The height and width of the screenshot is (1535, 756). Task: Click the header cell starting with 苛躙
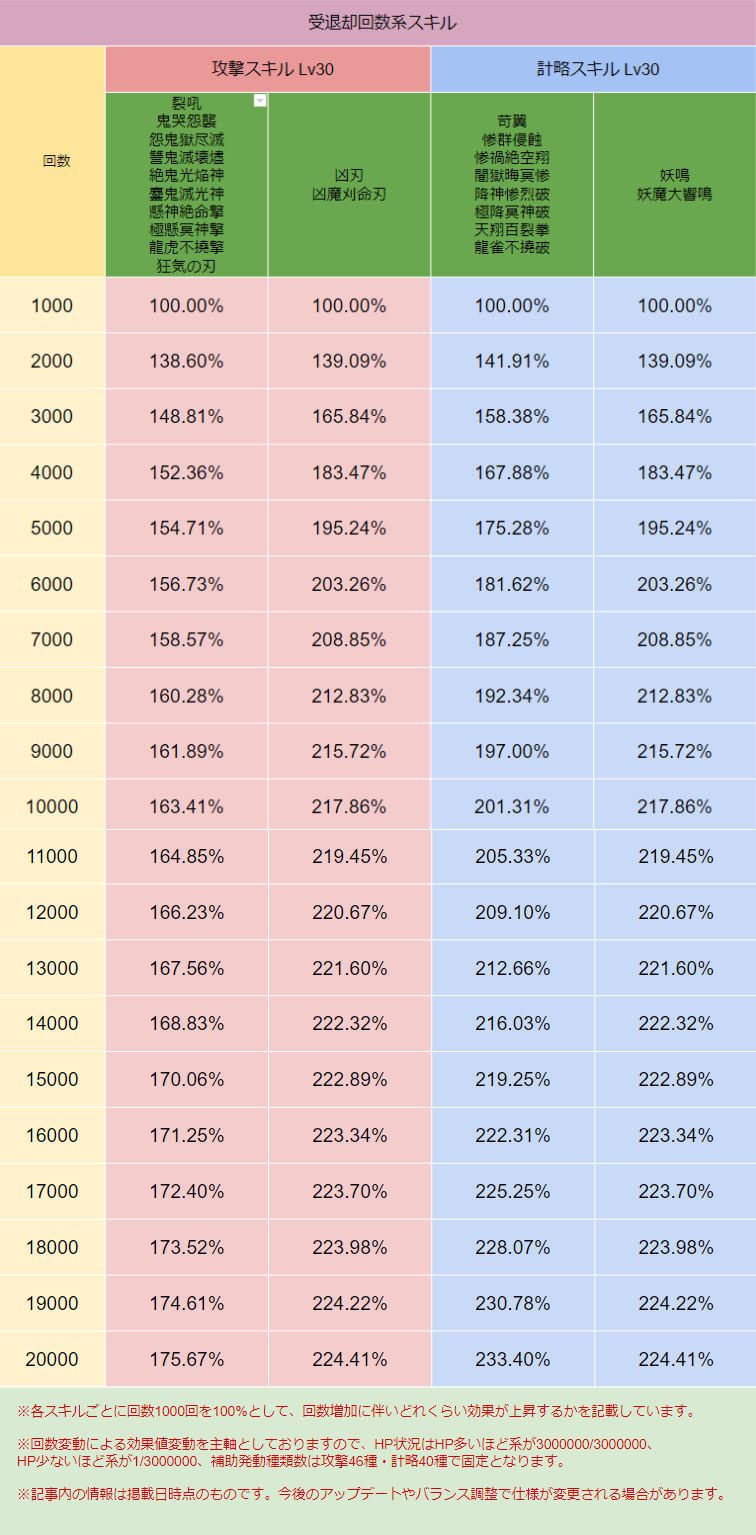pos(512,185)
